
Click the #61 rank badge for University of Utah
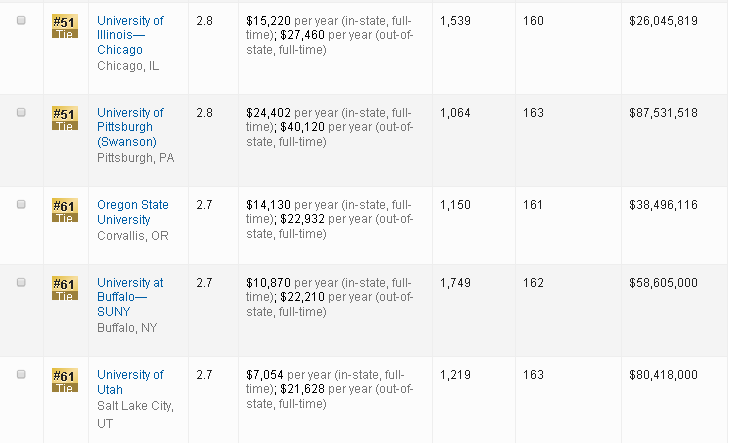[64, 380]
